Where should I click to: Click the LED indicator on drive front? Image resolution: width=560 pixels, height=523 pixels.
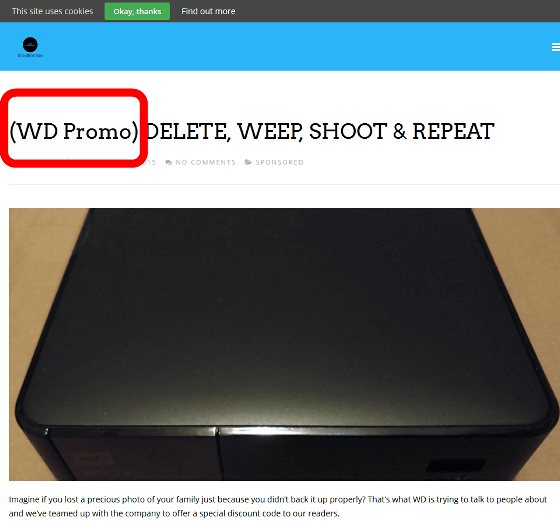[455, 466]
